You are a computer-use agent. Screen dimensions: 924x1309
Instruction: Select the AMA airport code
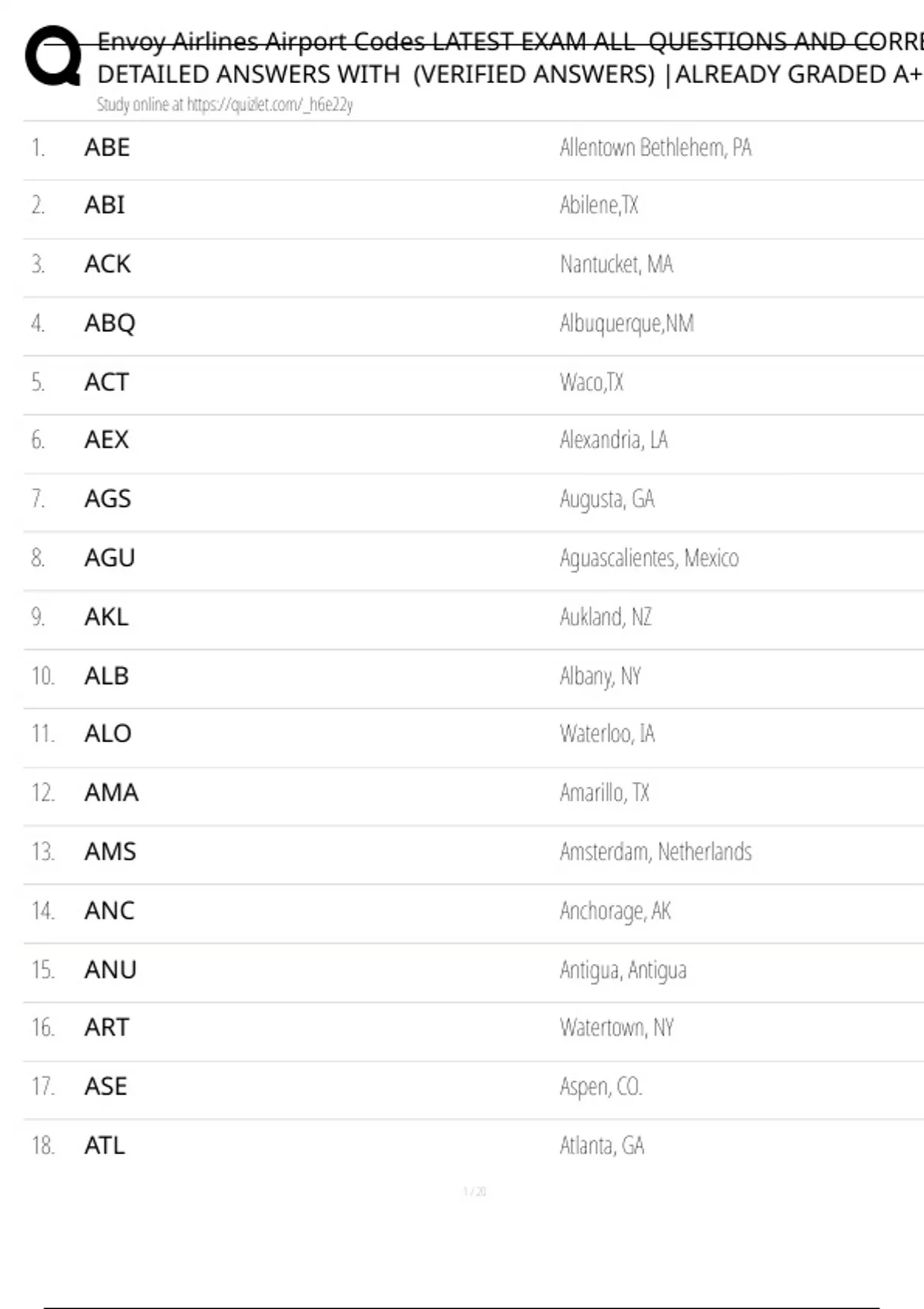(111, 792)
